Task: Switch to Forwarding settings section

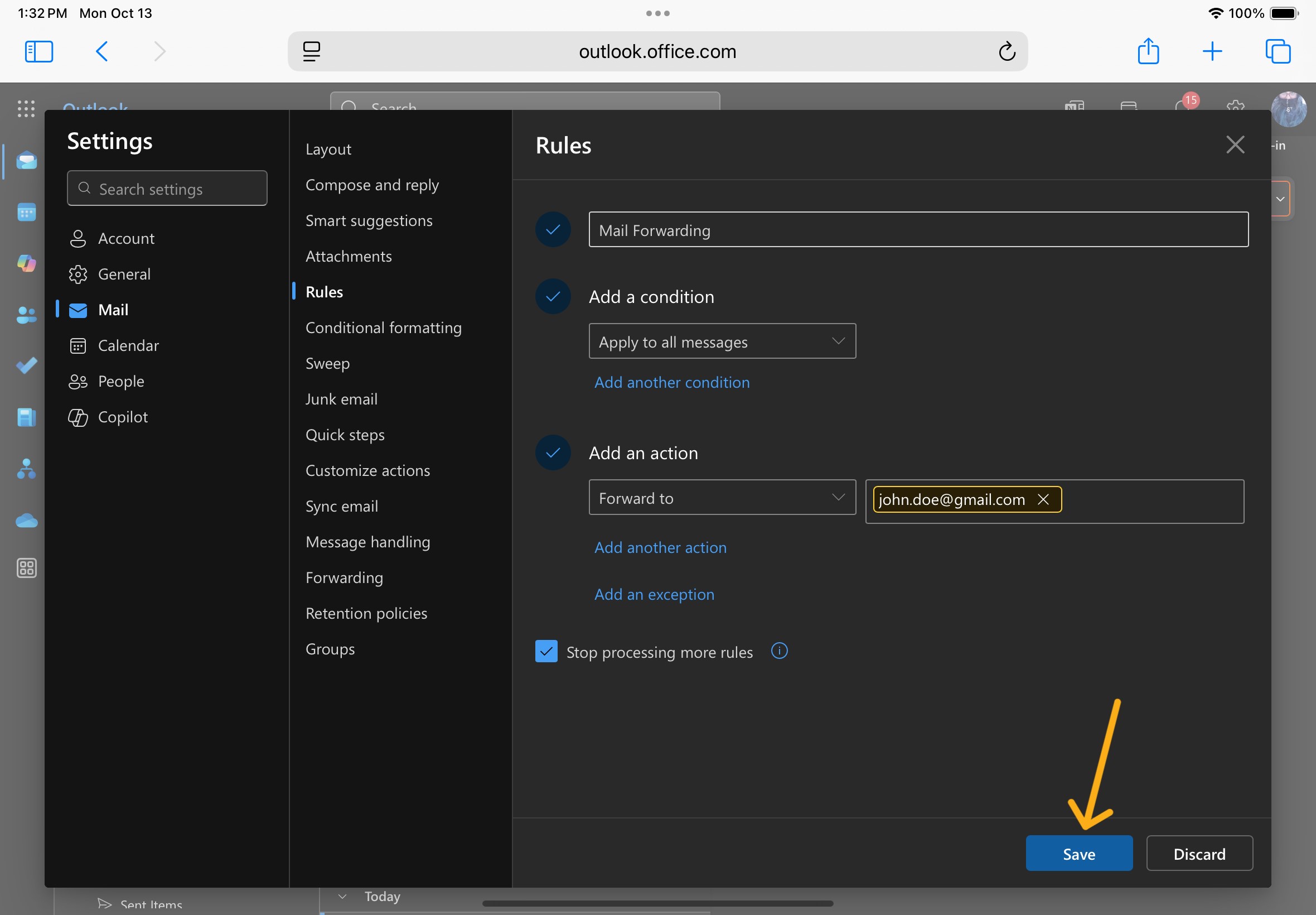Action: pyautogui.click(x=343, y=577)
